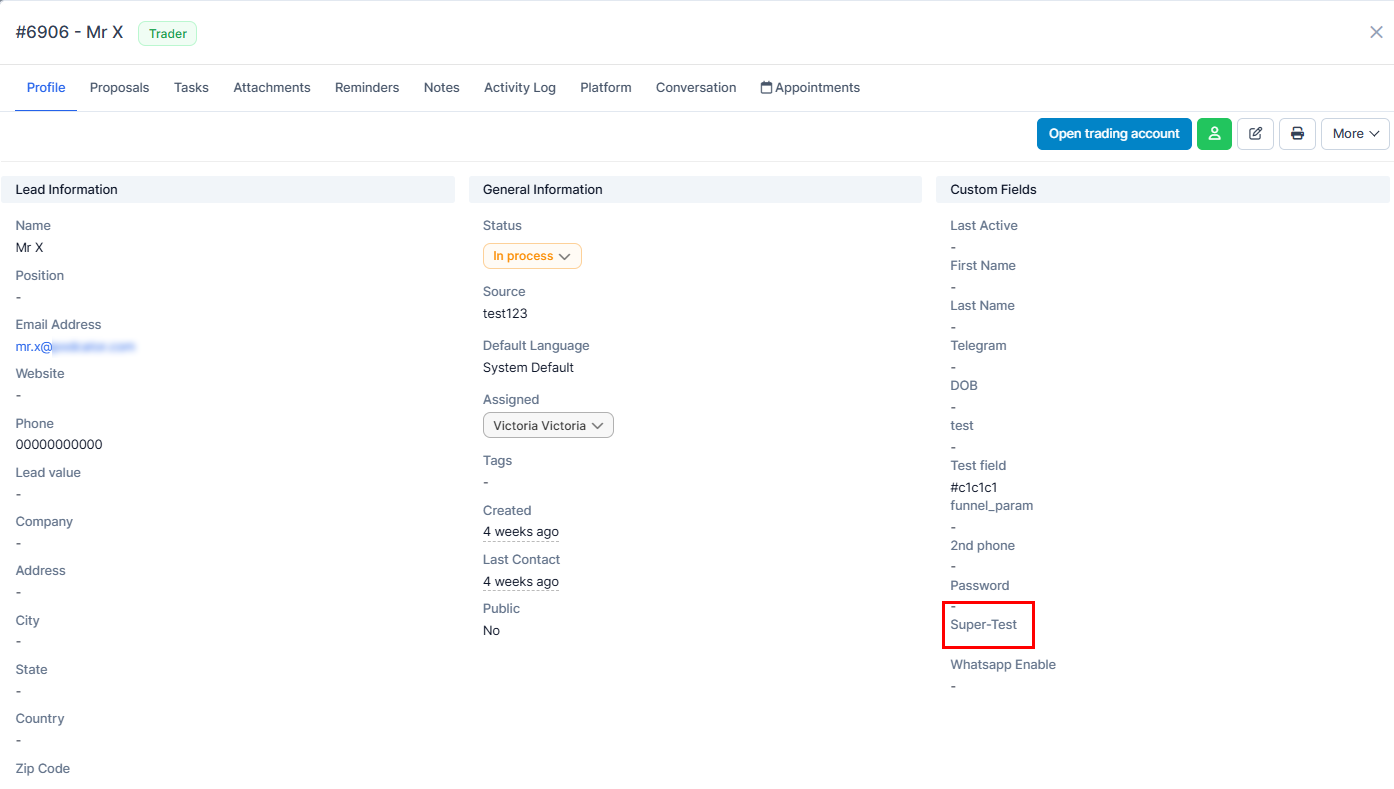Click the print icon button
This screenshot has height=789, width=1394.
click(1297, 134)
